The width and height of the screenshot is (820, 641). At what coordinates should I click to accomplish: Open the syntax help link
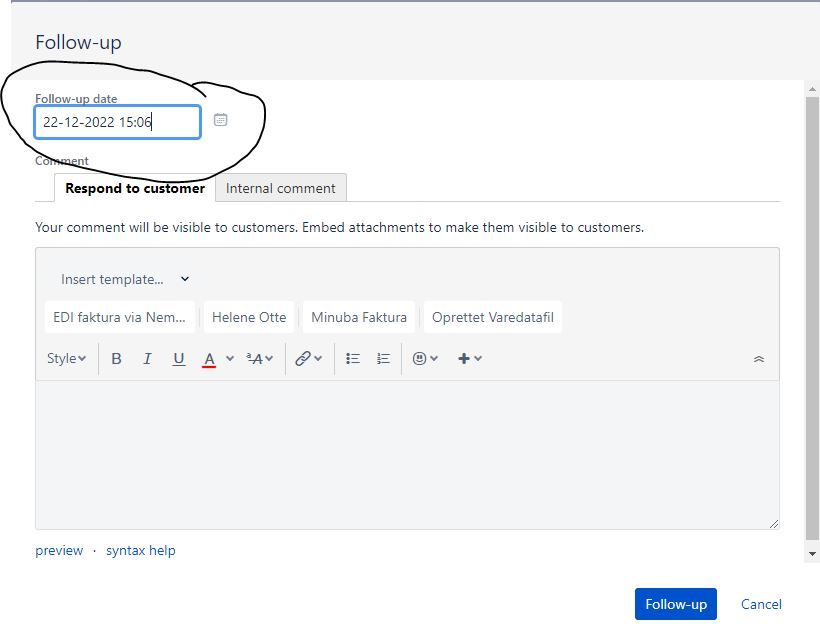pyautogui.click(x=141, y=551)
